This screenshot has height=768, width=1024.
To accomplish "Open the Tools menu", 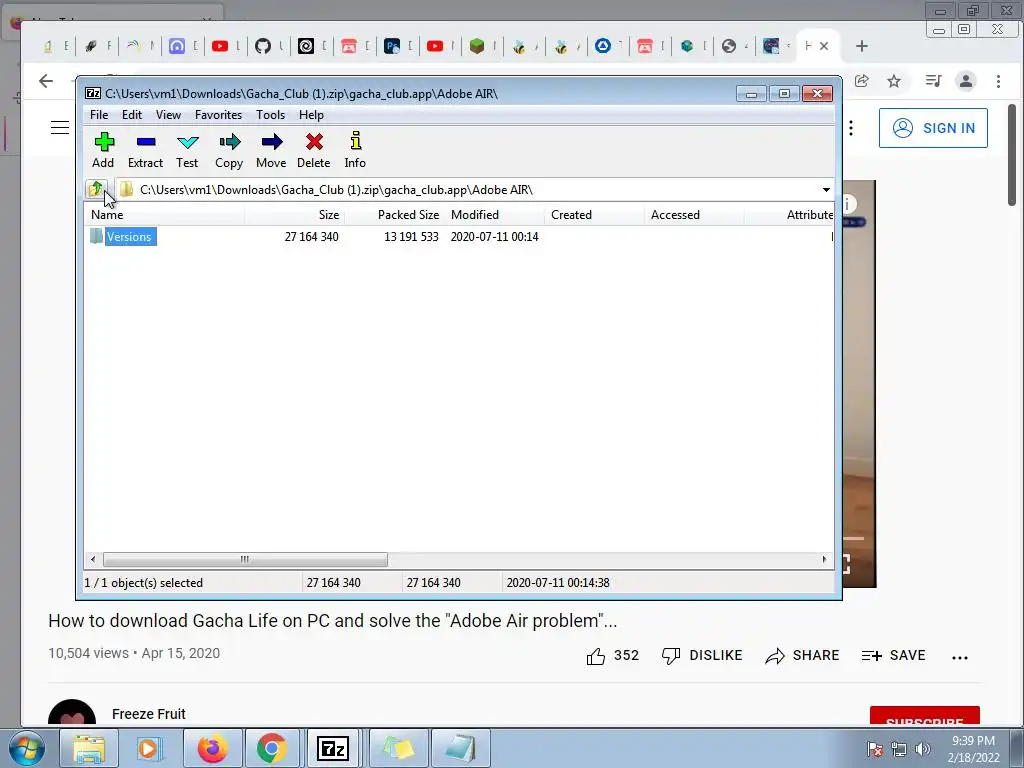I will click(x=270, y=115).
